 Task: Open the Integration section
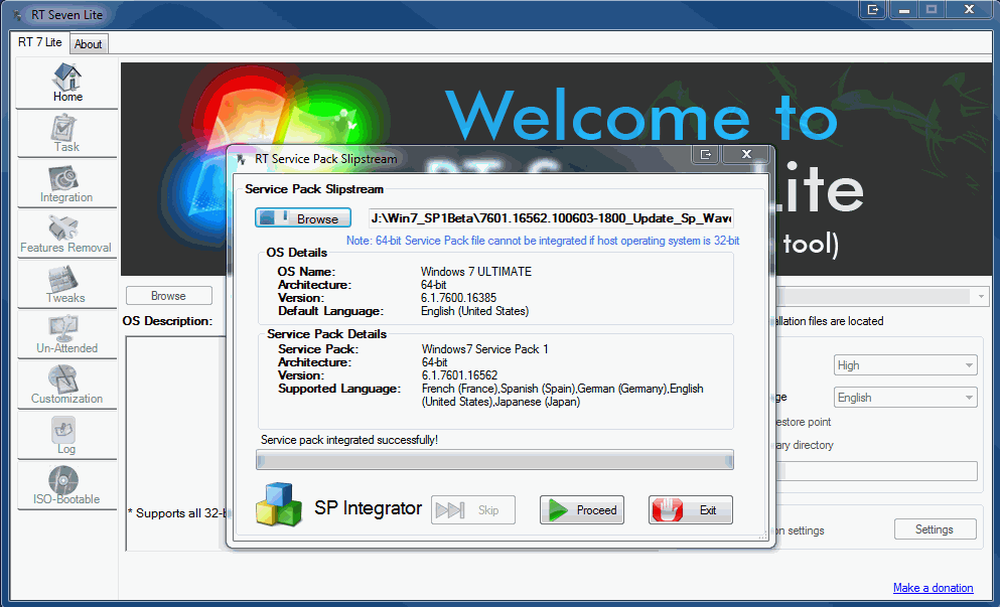pos(67,185)
